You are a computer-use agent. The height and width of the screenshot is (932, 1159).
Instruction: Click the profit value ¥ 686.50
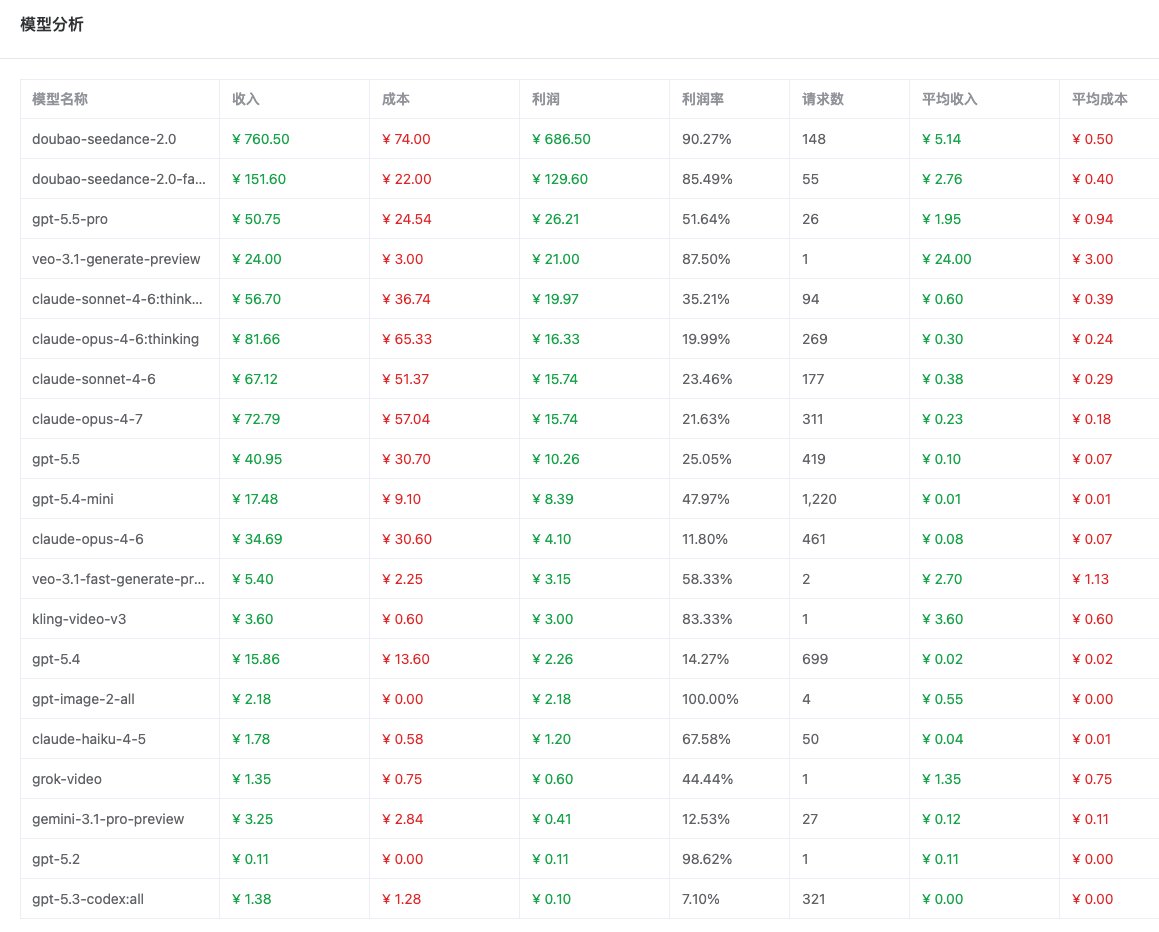tap(561, 139)
